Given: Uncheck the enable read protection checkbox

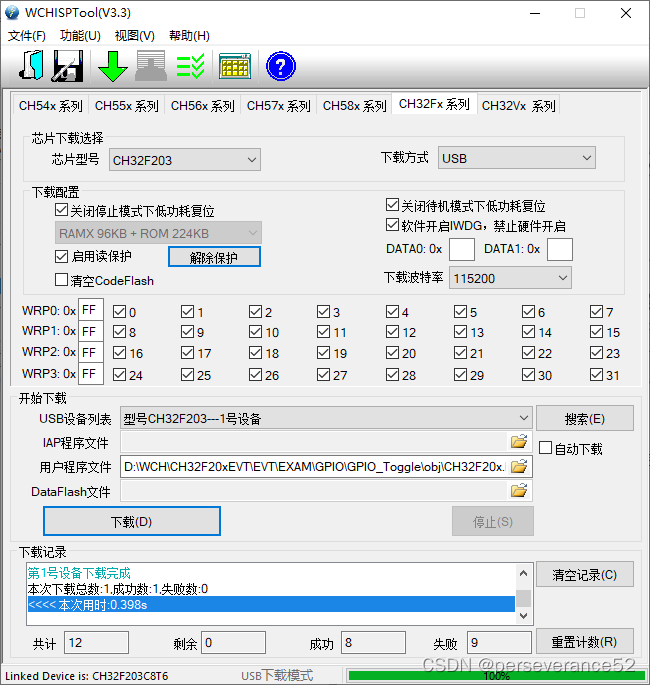Looking at the screenshot, I should pos(61,256).
